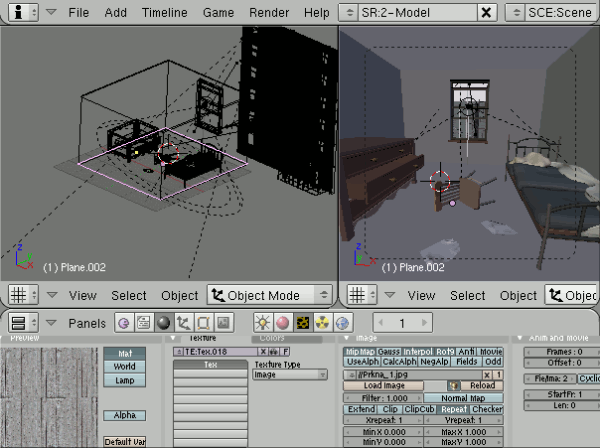Screen dimensions: 600x448
Task: Click the user count 1 beside Prkna_1.jpg
Action: tap(498, 375)
